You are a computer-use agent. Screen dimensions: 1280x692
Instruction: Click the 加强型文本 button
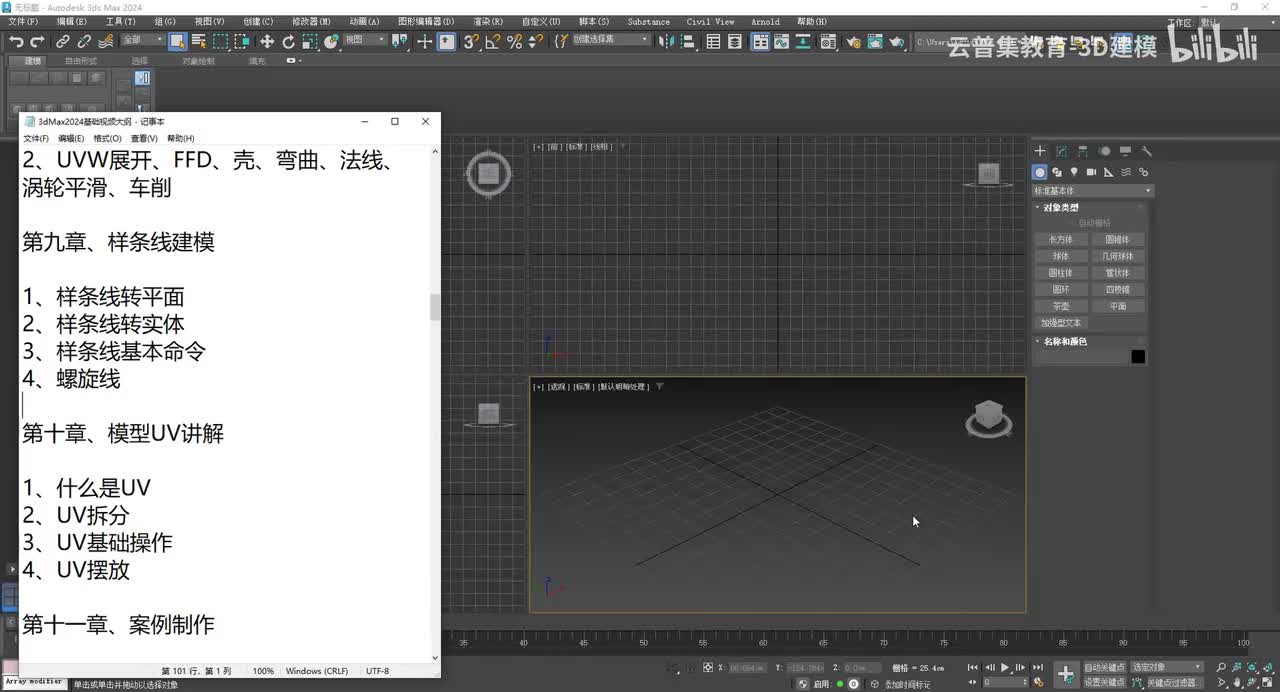pyautogui.click(x=1061, y=323)
